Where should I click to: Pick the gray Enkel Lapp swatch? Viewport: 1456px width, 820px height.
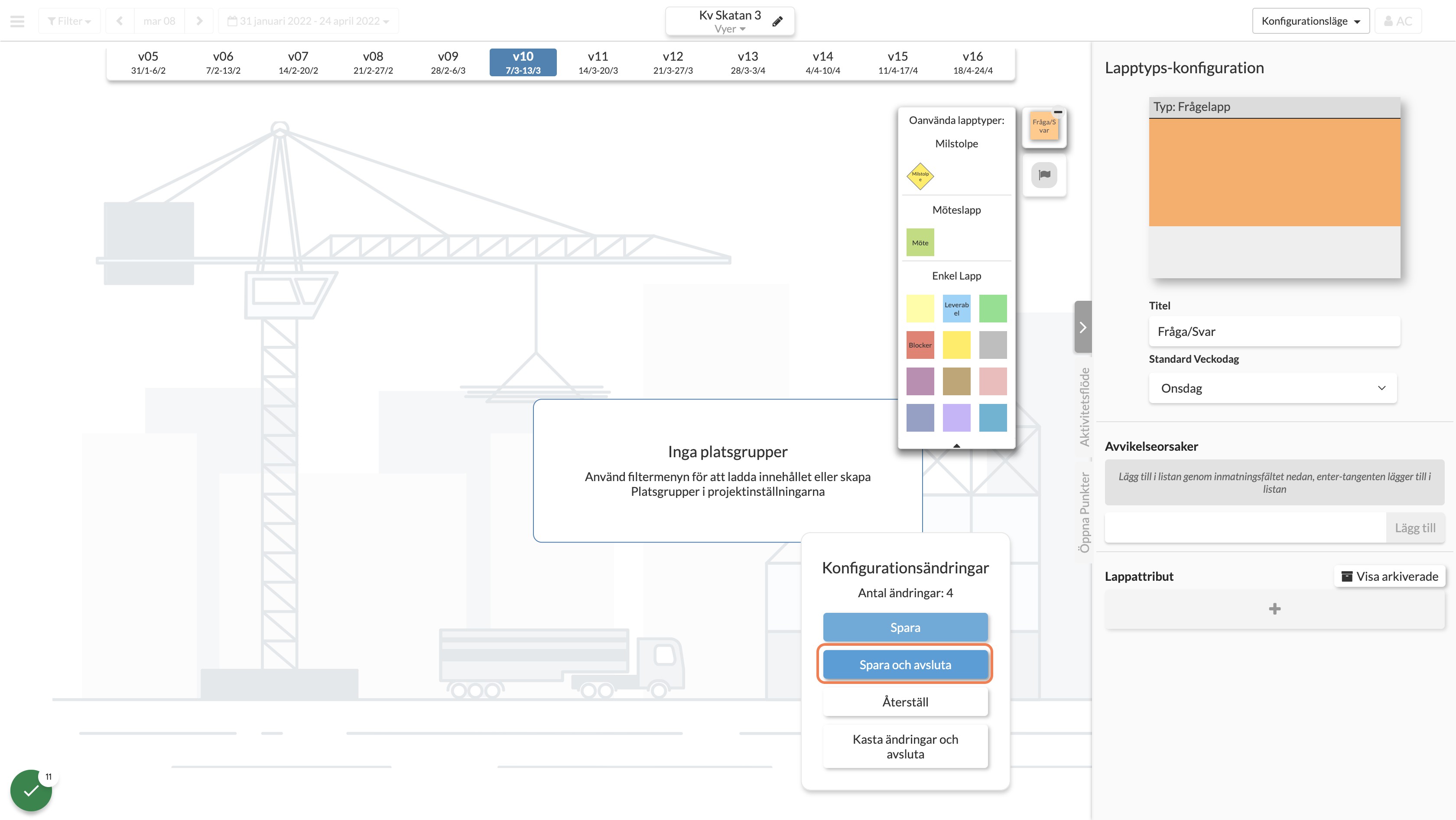(993, 345)
